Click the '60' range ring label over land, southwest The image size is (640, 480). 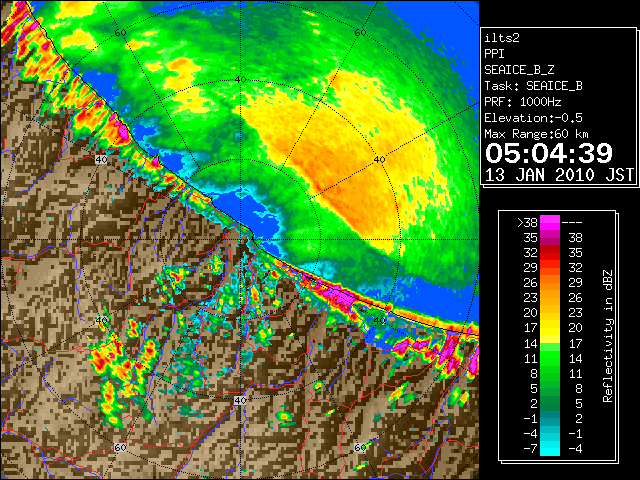[x=120, y=448]
